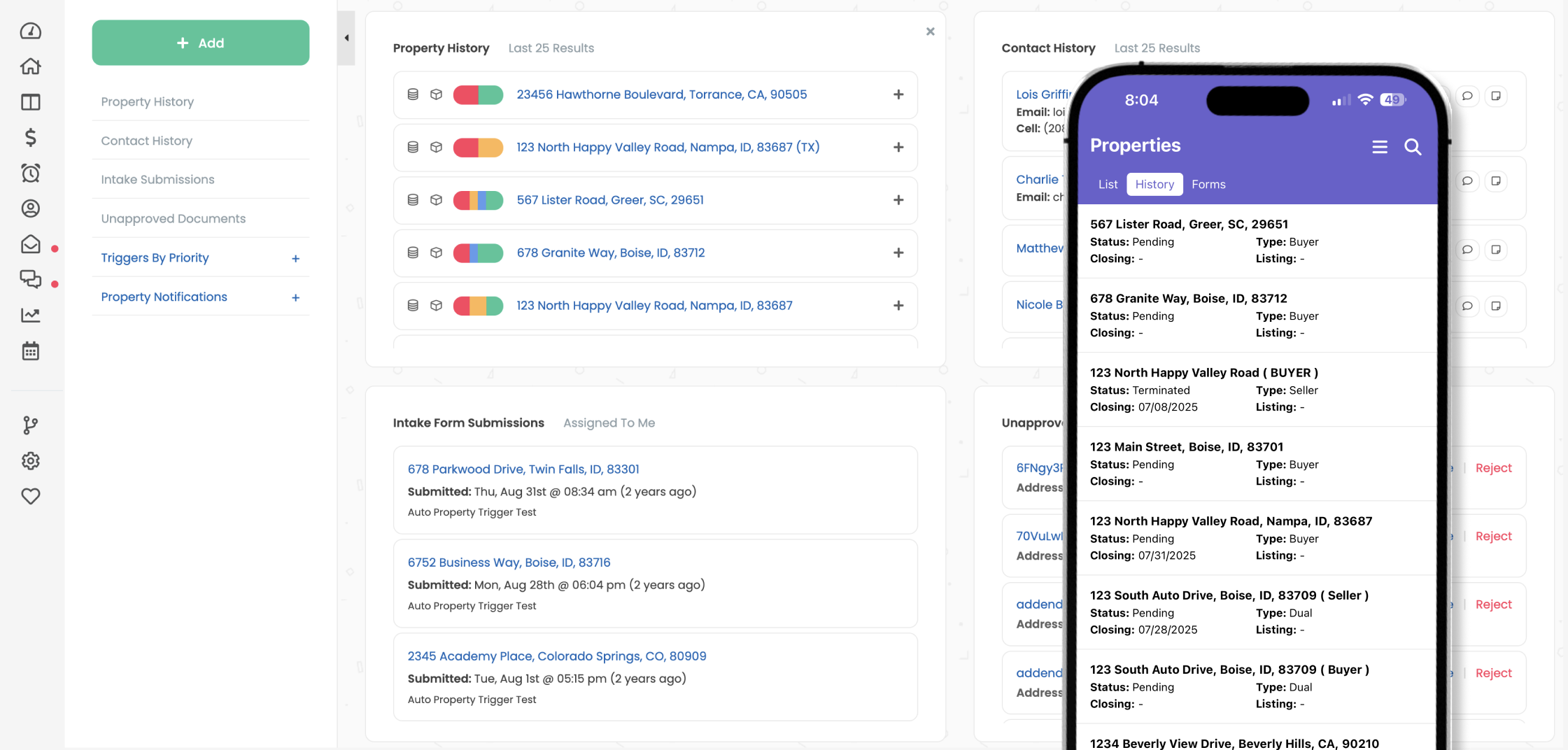Click the database icon beside 23456 Hawthorne Boulevard
The width and height of the screenshot is (1568, 750).
point(413,94)
